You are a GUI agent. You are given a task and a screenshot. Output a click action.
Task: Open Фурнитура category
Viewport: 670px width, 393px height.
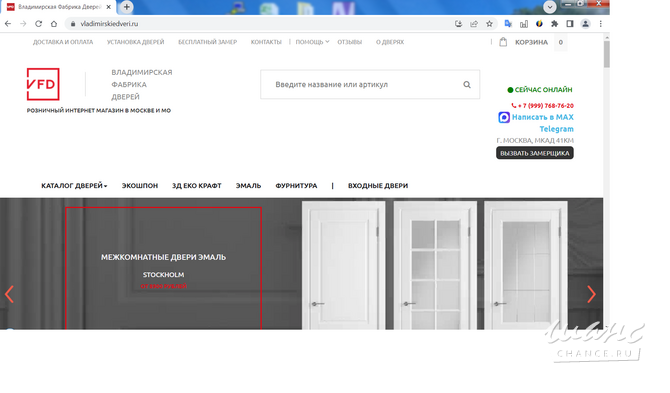[296, 186]
